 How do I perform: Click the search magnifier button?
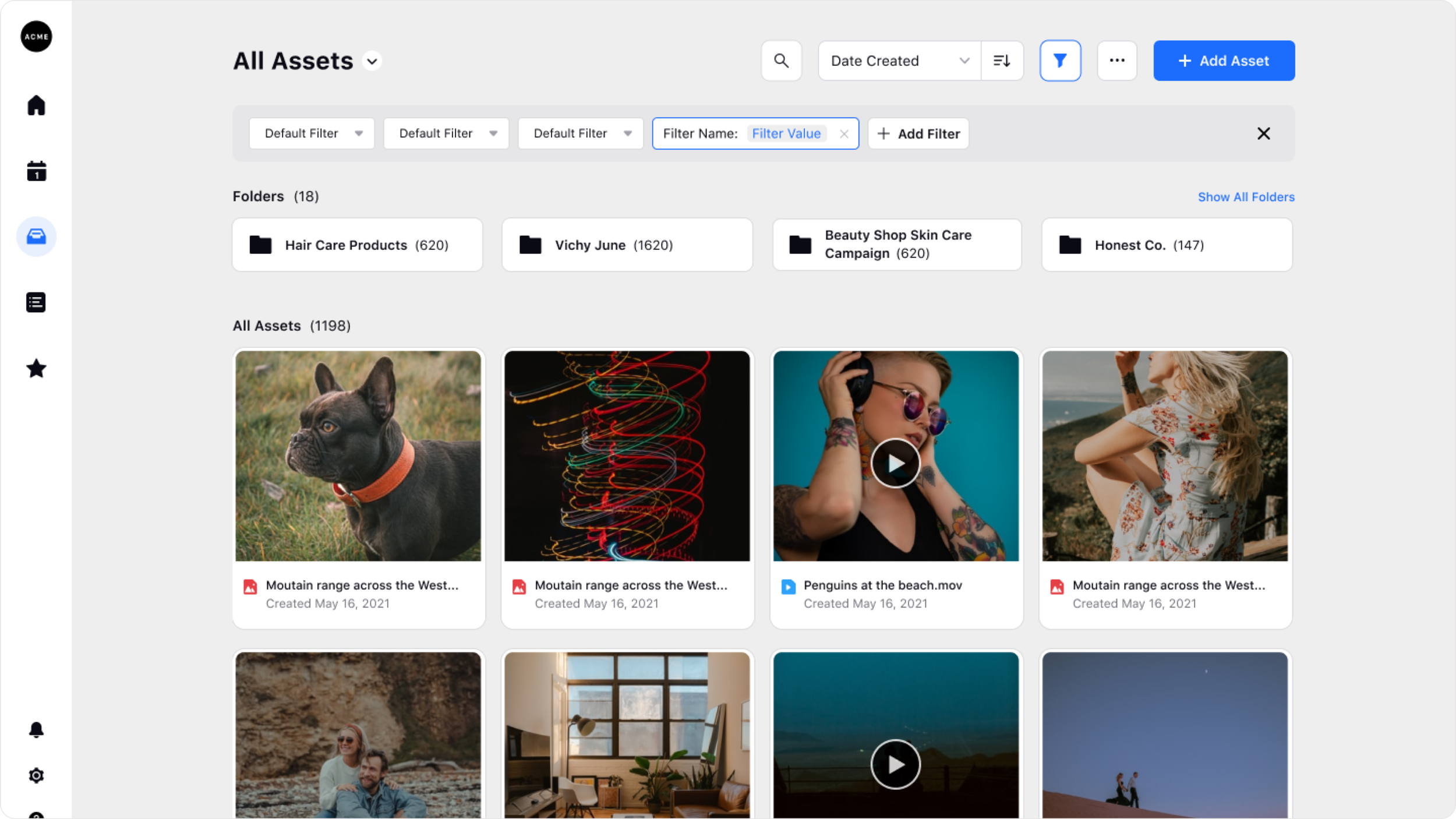point(781,61)
